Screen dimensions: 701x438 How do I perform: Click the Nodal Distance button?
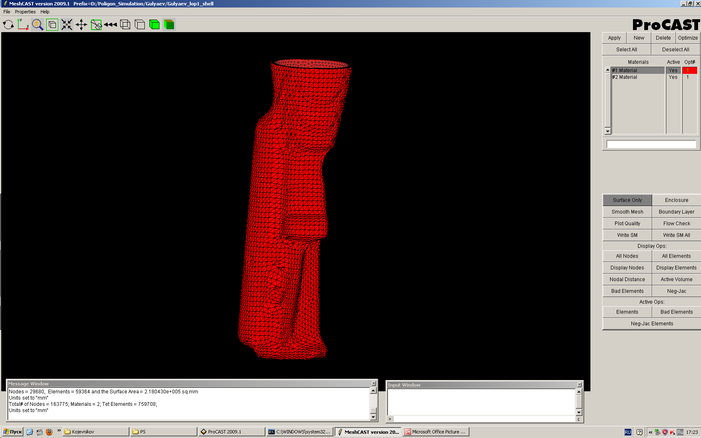click(627, 279)
